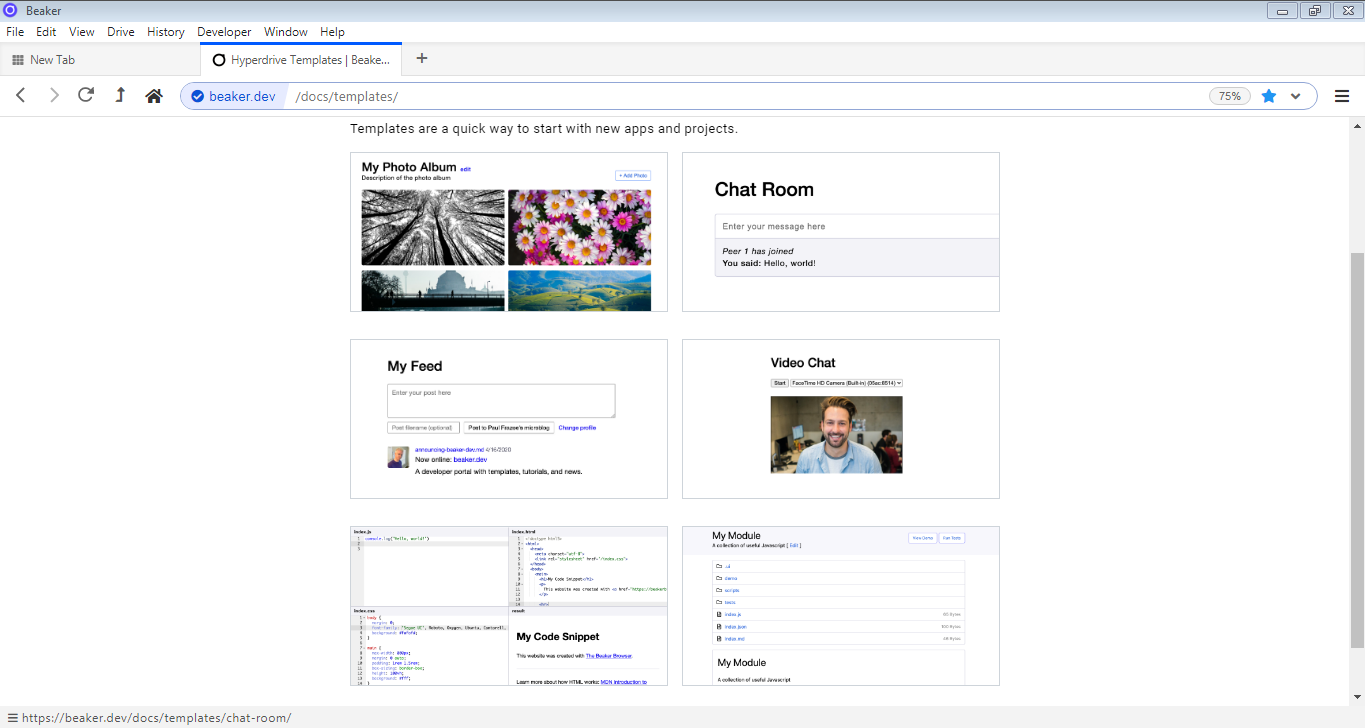Viewport: 1365px width, 728px height.
Task: Open a new tab with plus button
Action: [x=422, y=59]
